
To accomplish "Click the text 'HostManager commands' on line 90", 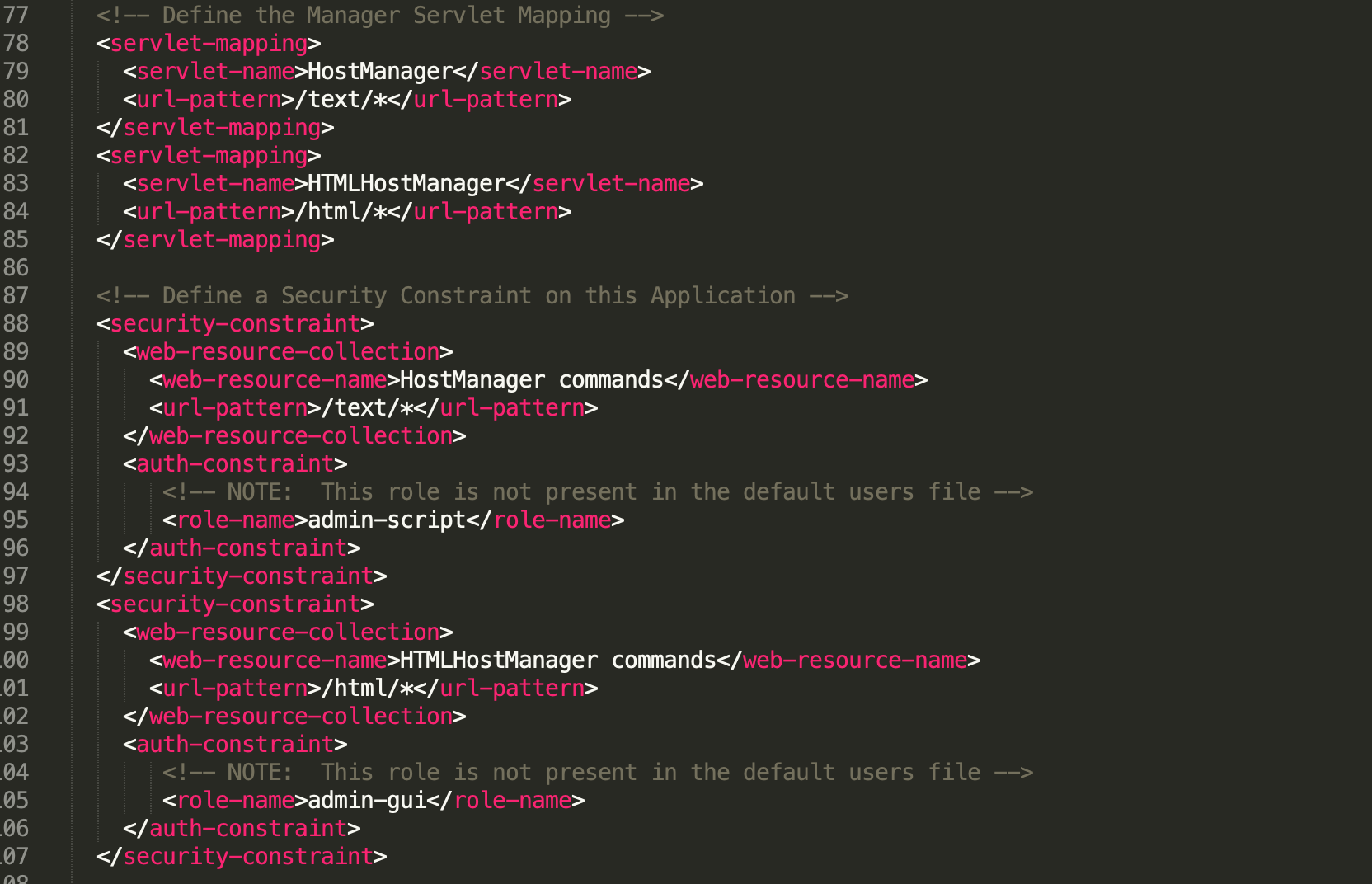I will (x=532, y=380).
